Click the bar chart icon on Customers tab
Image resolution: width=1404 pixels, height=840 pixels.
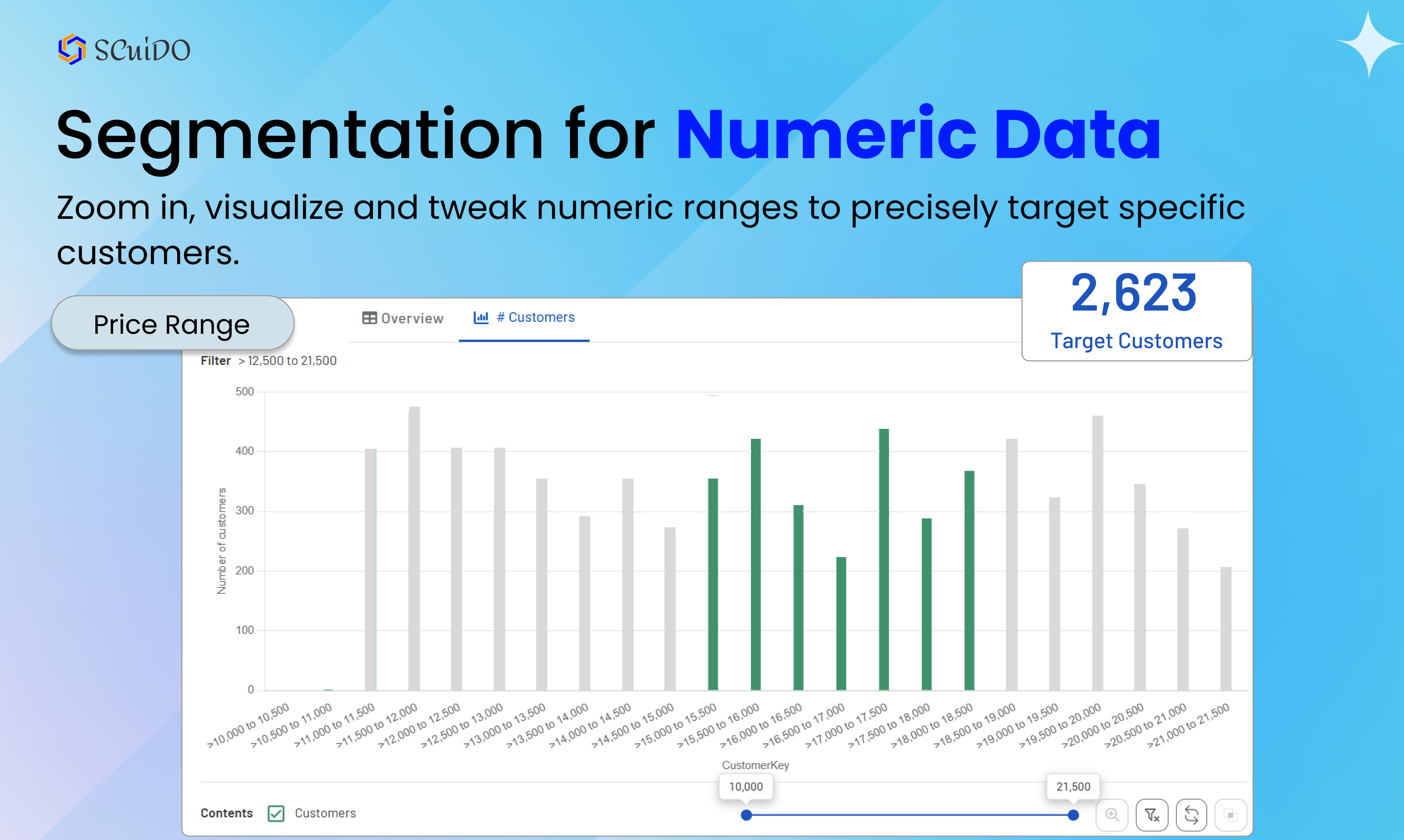pyautogui.click(x=481, y=317)
